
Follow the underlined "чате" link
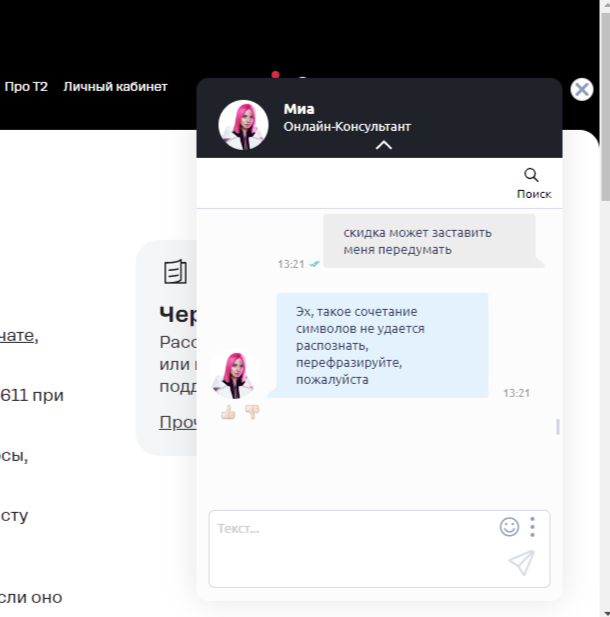18,336
